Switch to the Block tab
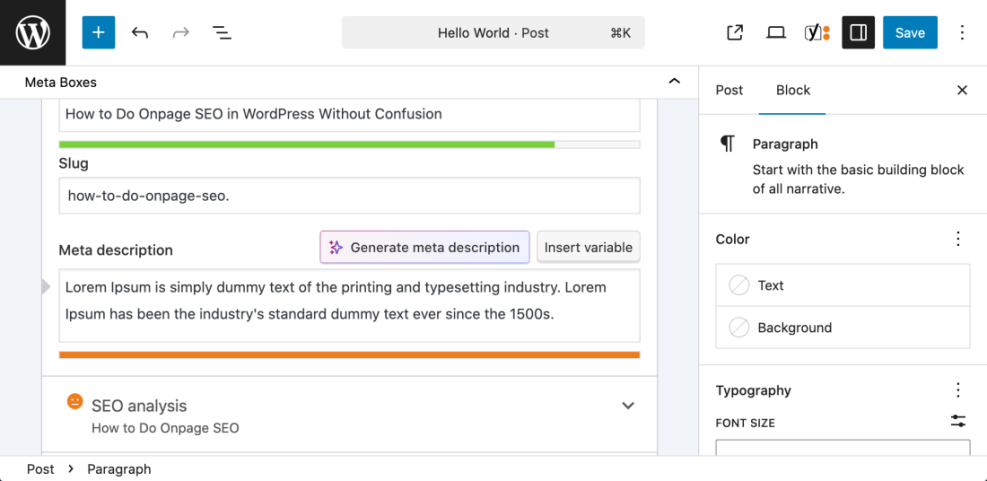The height and width of the screenshot is (481, 987). [x=792, y=90]
